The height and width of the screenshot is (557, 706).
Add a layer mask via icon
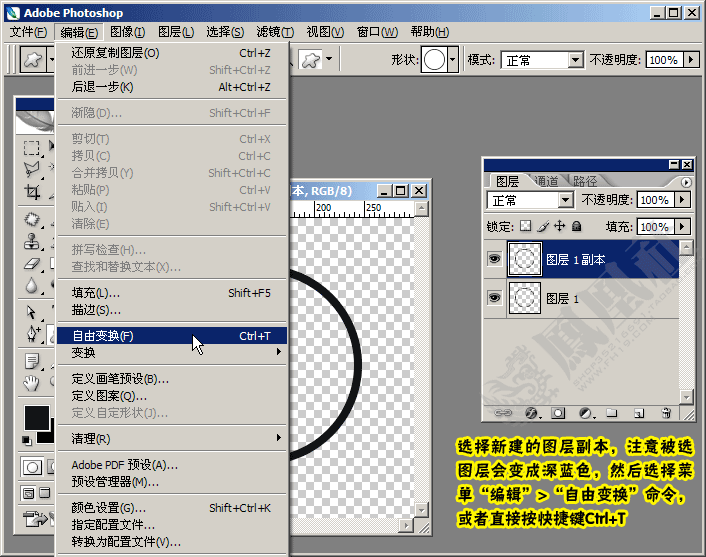click(x=558, y=412)
